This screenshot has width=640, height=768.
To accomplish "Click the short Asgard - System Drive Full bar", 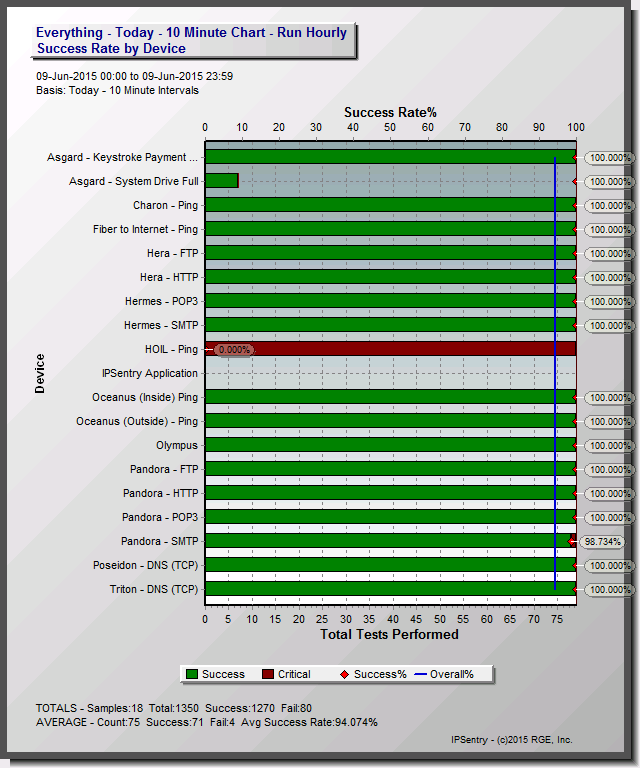I will (x=221, y=181).
